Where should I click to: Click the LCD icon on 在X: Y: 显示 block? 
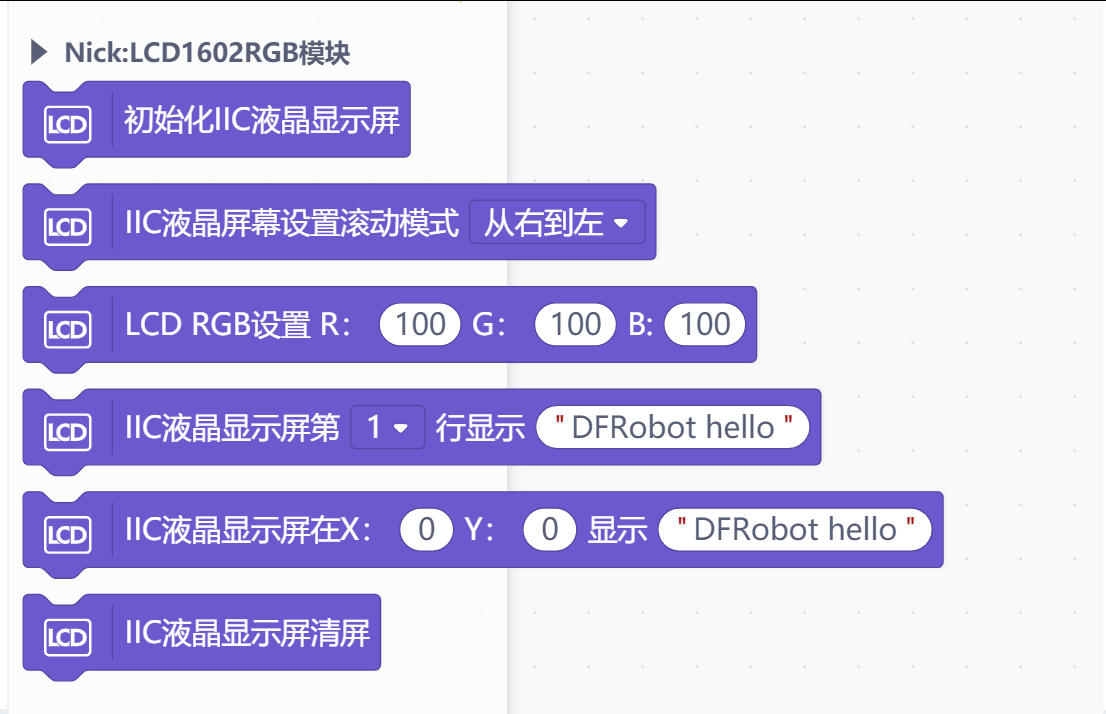pyautogui.click(x=68, y=534)
